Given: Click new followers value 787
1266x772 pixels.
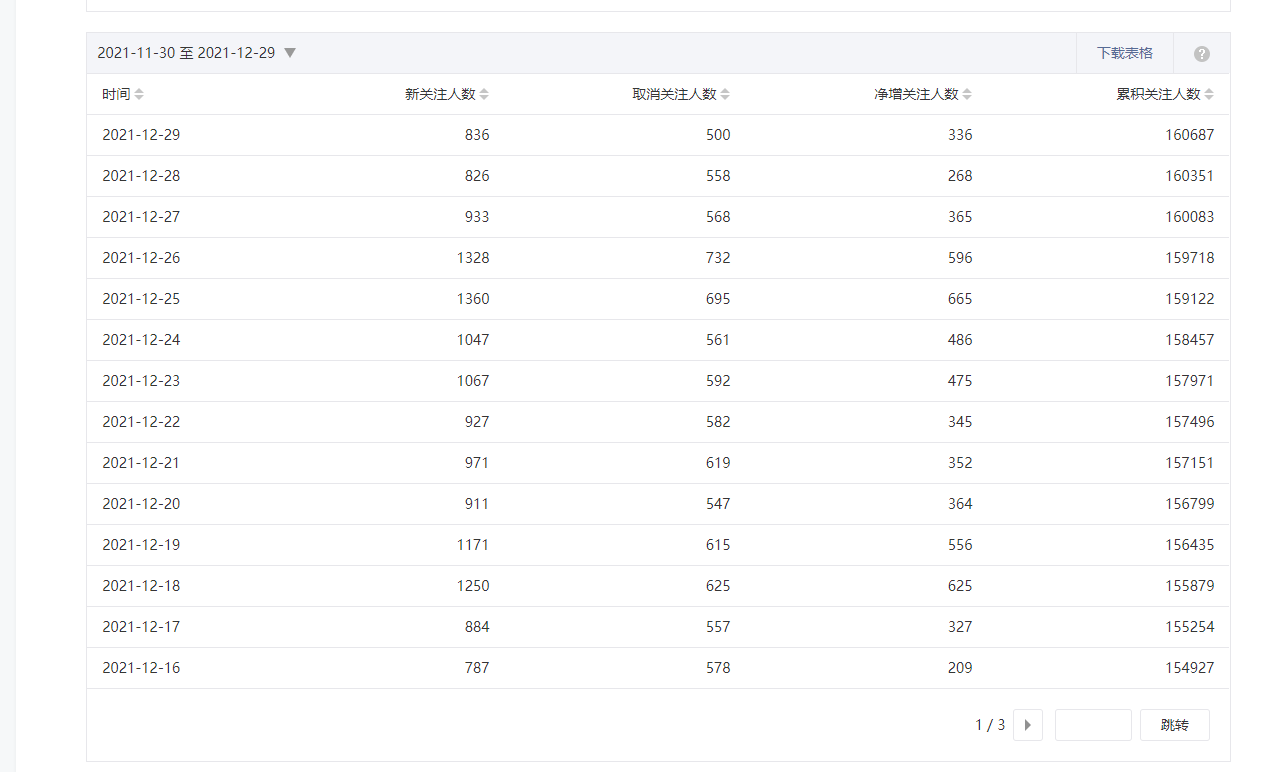Looking at the screenshot, I should [x=477, y=668].
